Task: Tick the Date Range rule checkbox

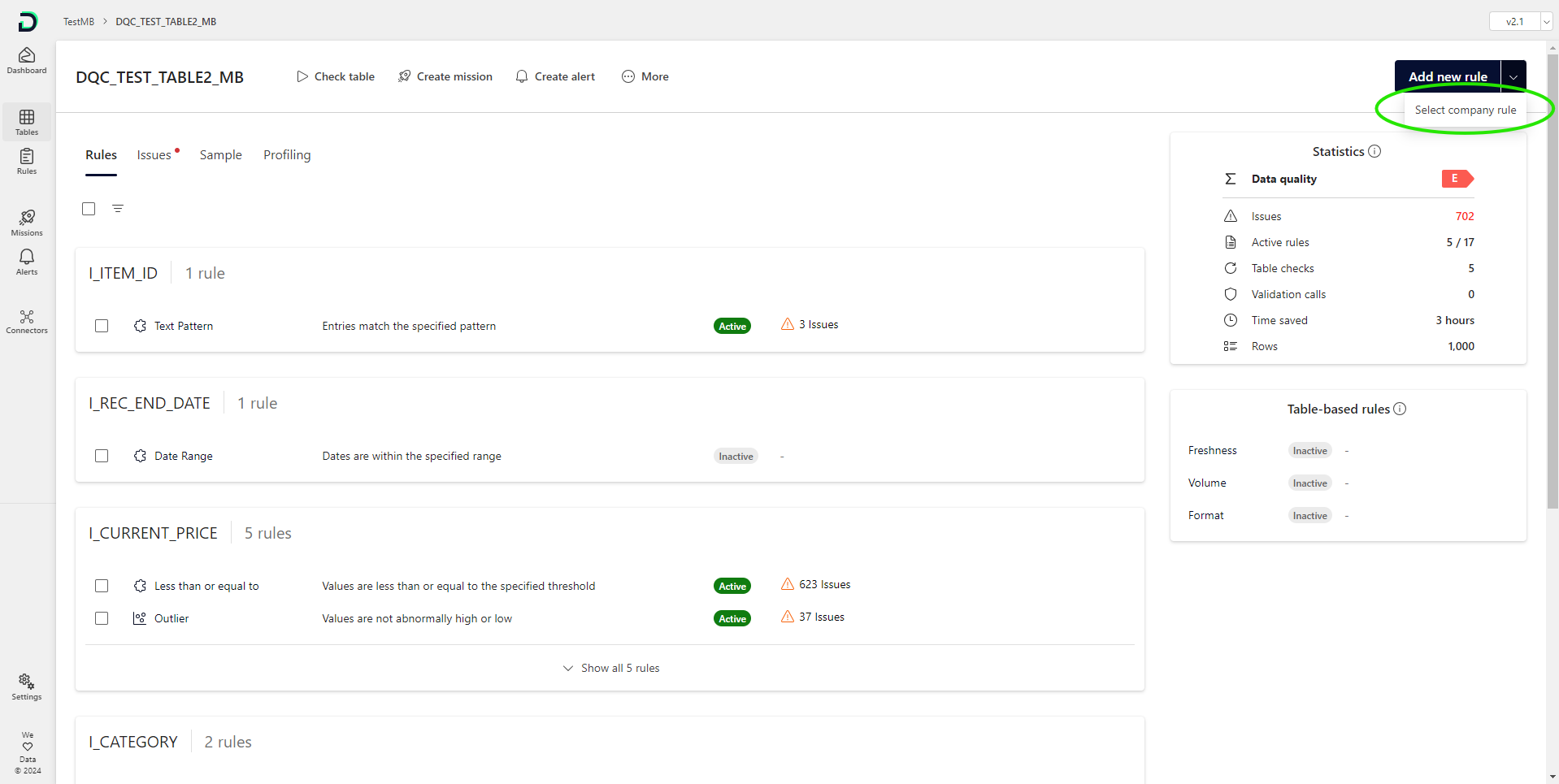Action: 102,456
